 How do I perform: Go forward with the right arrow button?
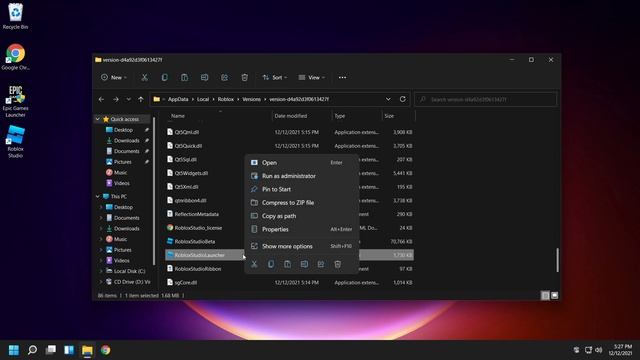coord(116,99)
